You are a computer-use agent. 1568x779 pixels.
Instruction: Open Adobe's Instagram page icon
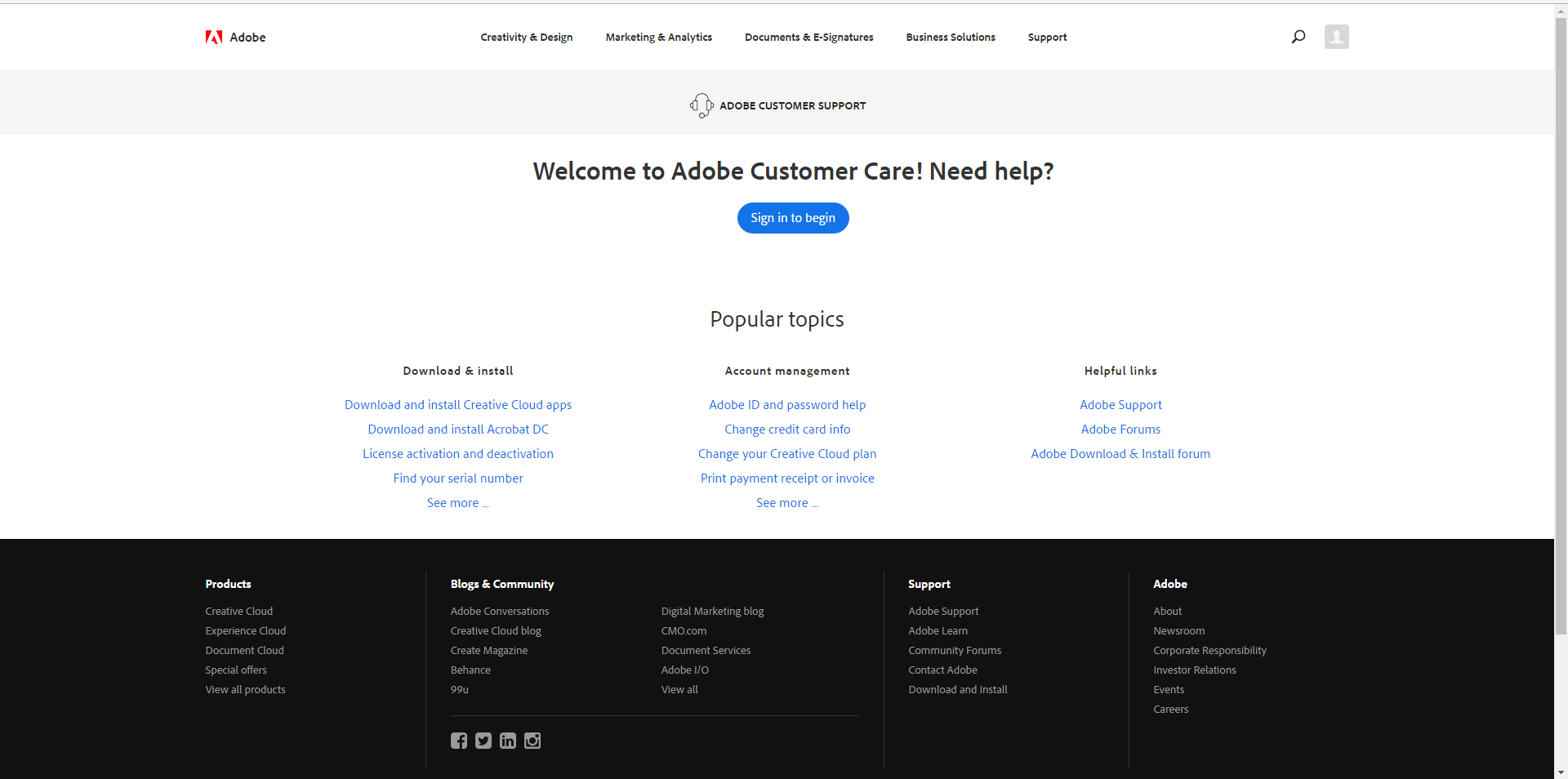532,741
